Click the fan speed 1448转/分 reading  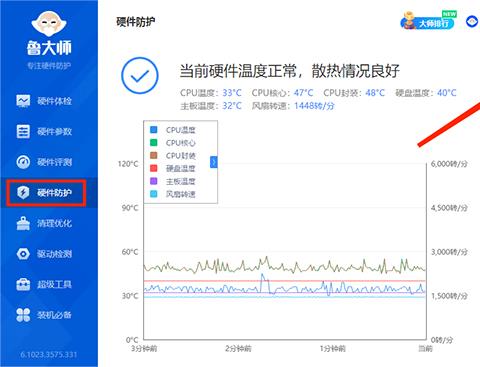click(x=293, y=106)
